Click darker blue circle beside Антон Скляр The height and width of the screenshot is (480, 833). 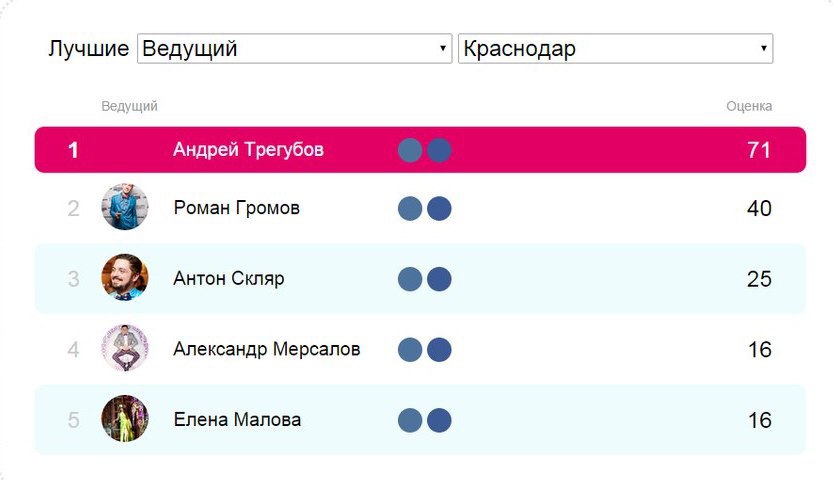439,279
